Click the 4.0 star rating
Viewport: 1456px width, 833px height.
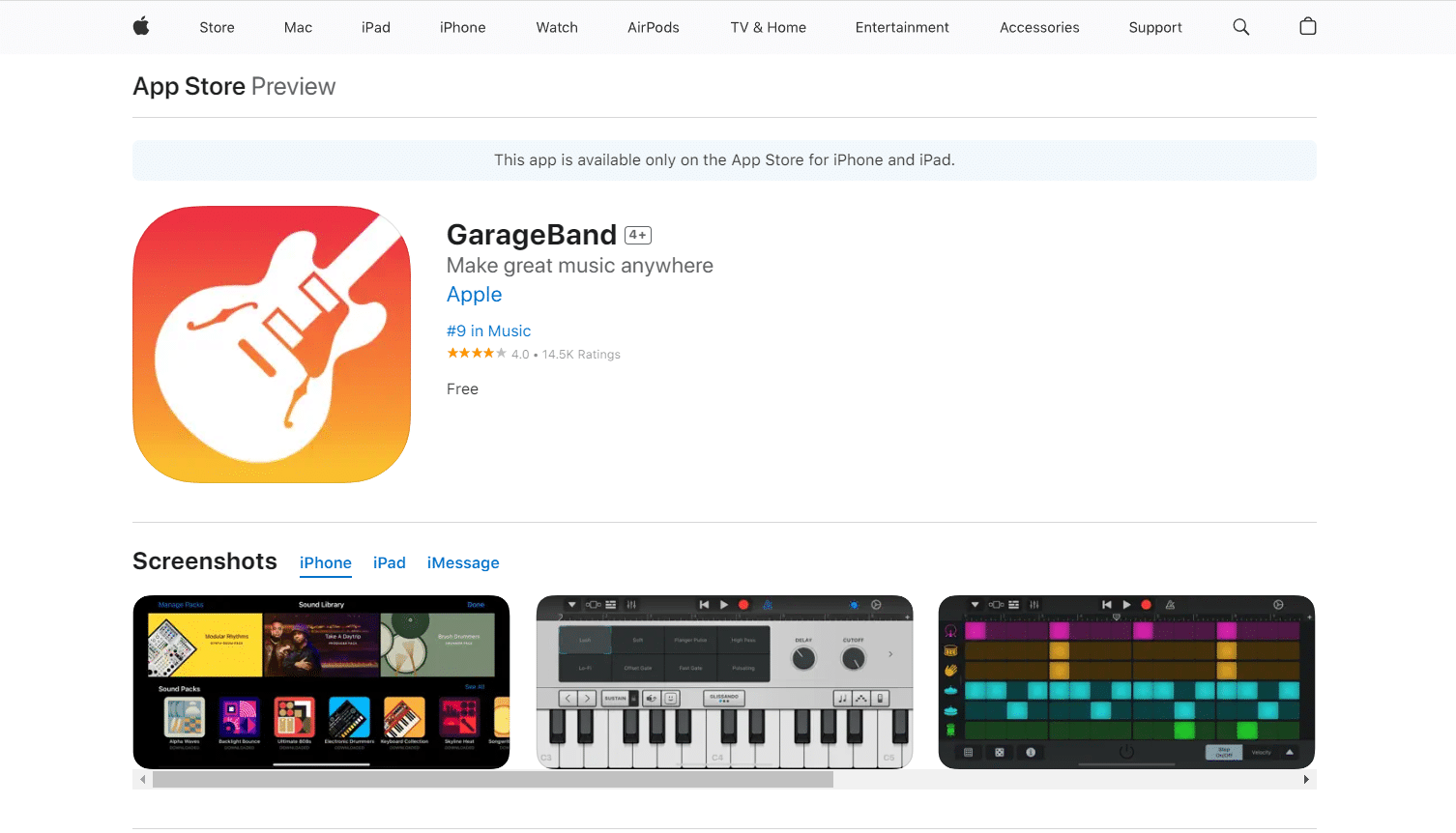[488, 354]
